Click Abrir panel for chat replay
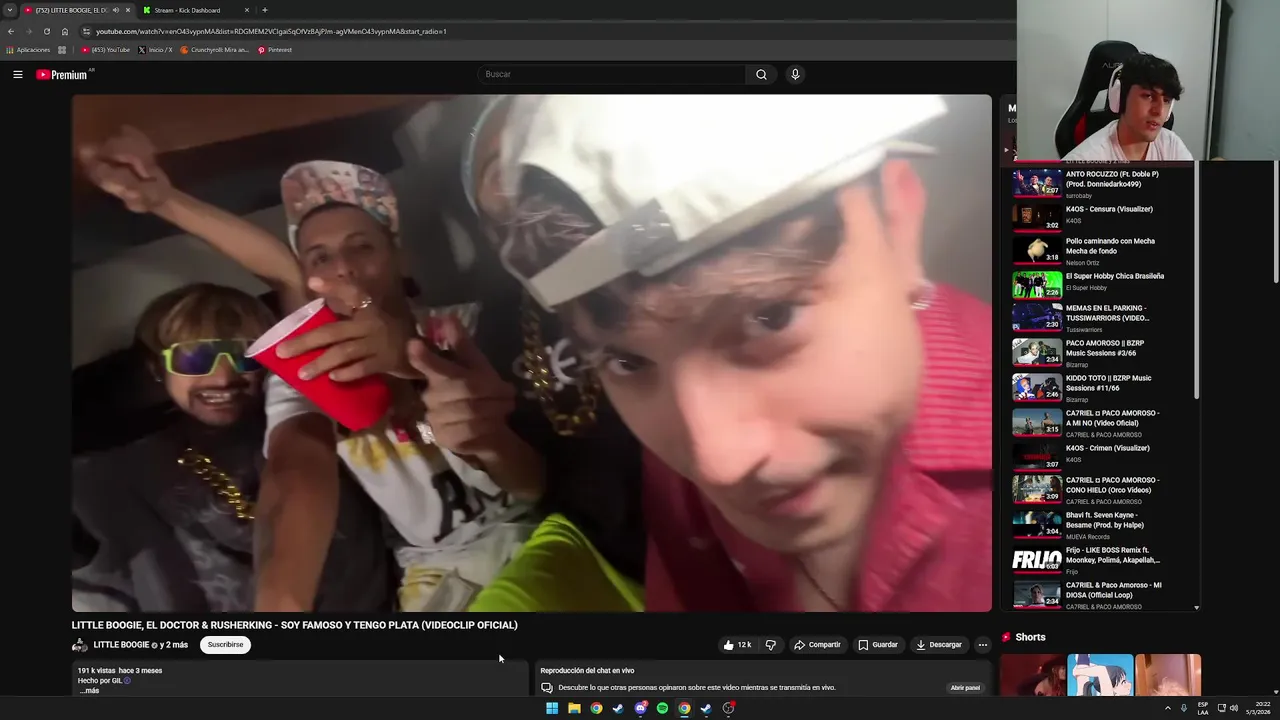The image size is (1280, 720). (965, 688)
